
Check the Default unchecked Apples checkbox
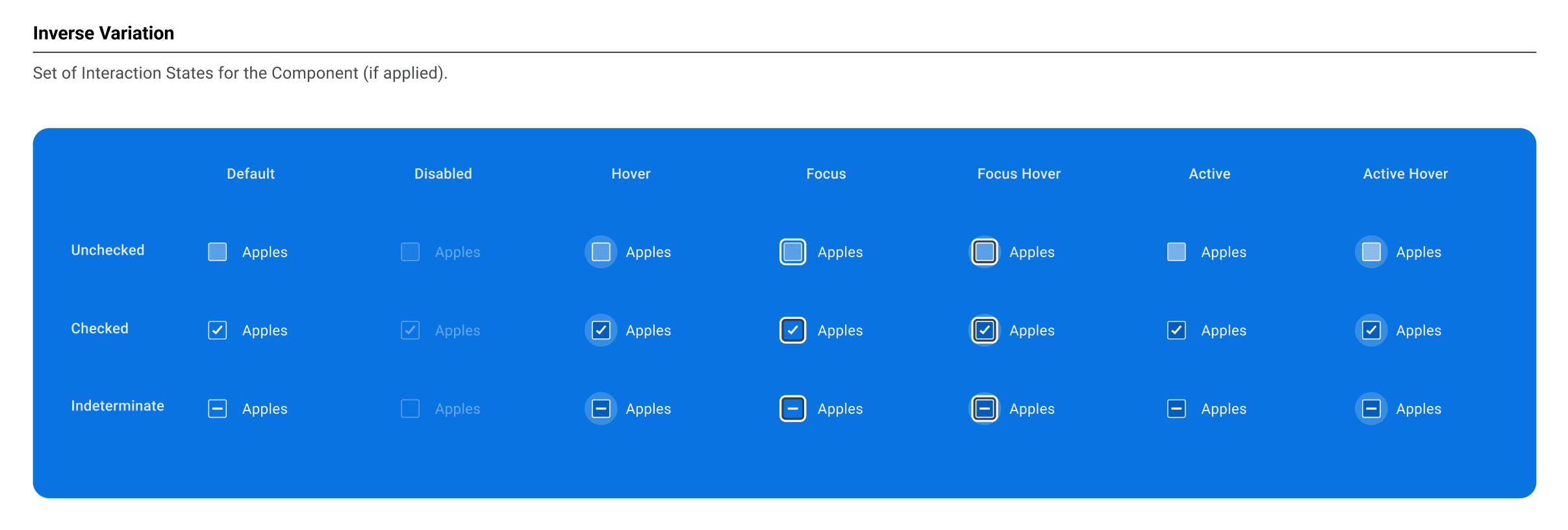[217, 252]
